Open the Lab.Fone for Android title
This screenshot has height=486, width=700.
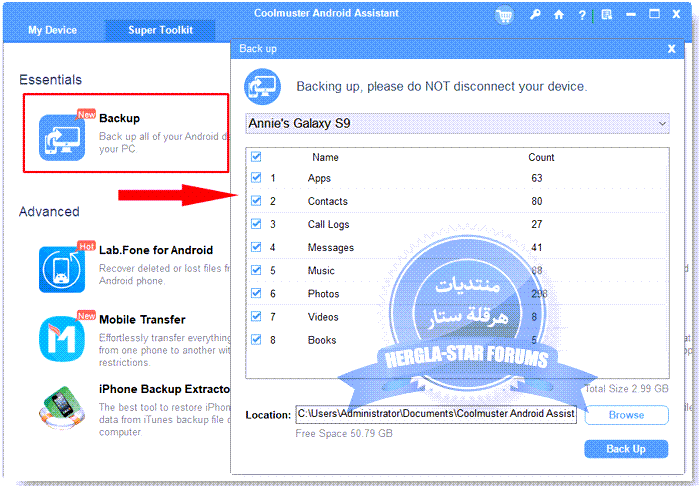coord(156,250)
